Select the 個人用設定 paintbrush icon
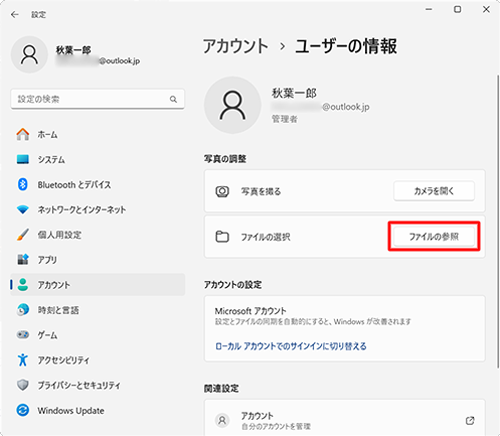 [23, 235]
